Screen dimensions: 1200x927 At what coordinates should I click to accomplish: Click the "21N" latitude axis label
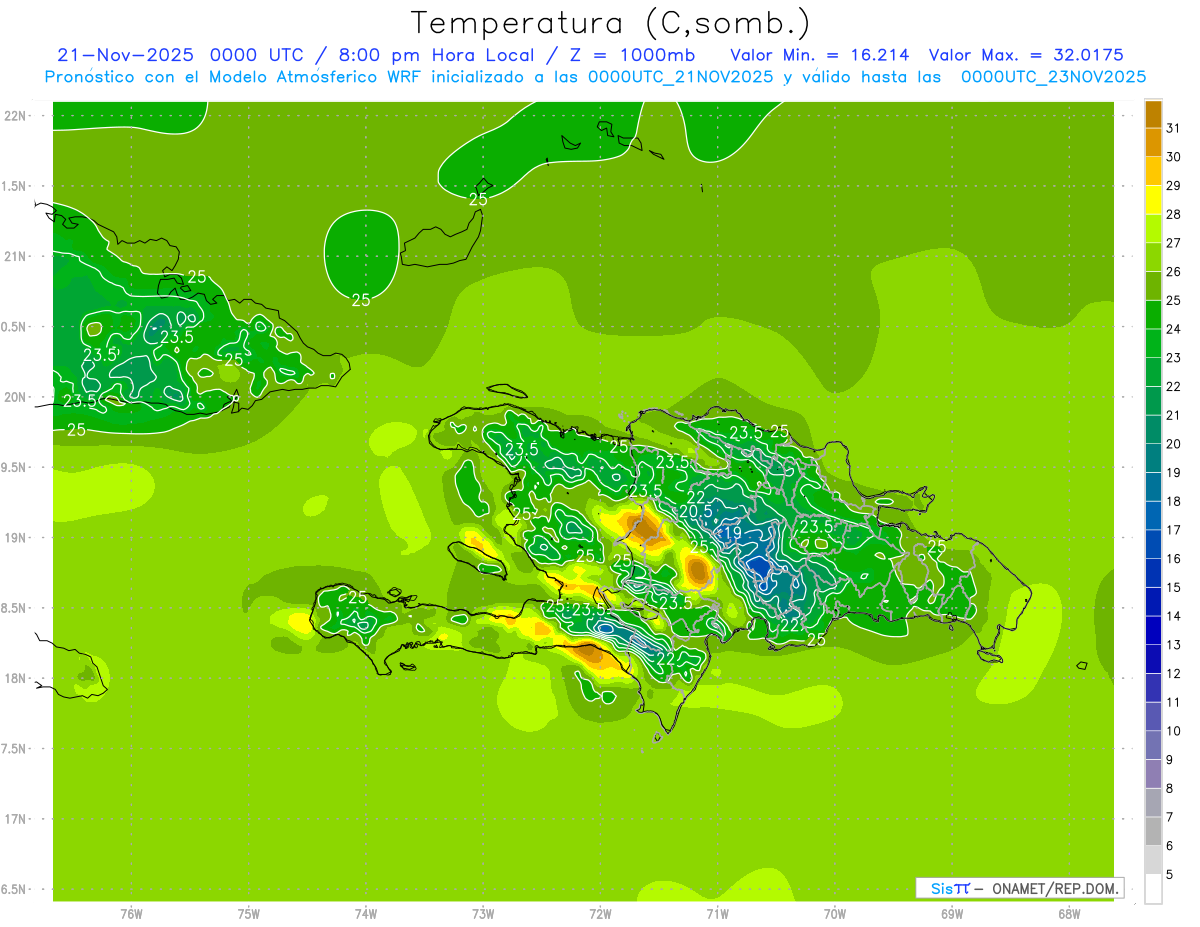pyautogui.click(x=15, y=257)
